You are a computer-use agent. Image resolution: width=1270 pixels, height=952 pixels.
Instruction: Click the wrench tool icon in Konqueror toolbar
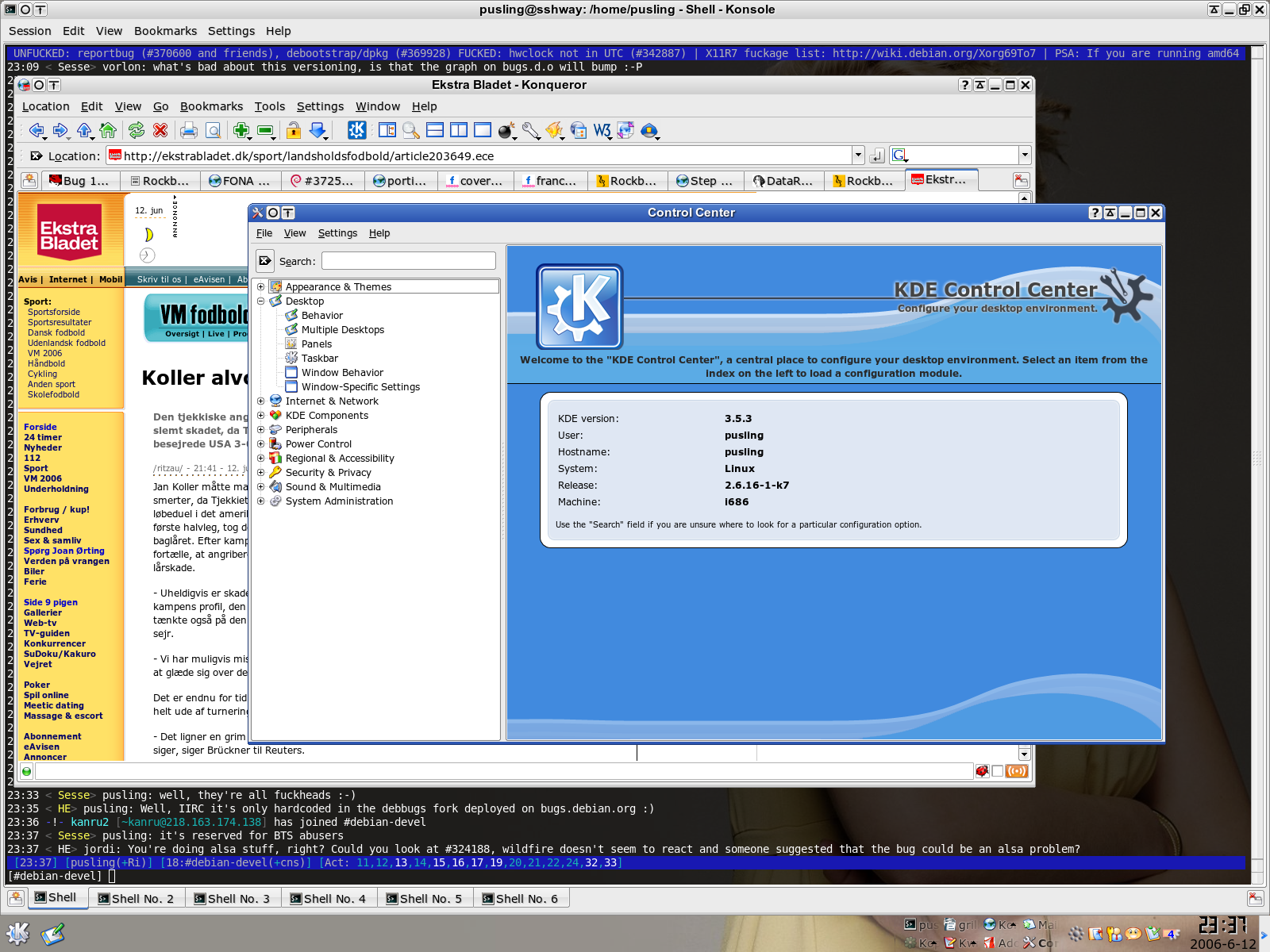[530, 130]
